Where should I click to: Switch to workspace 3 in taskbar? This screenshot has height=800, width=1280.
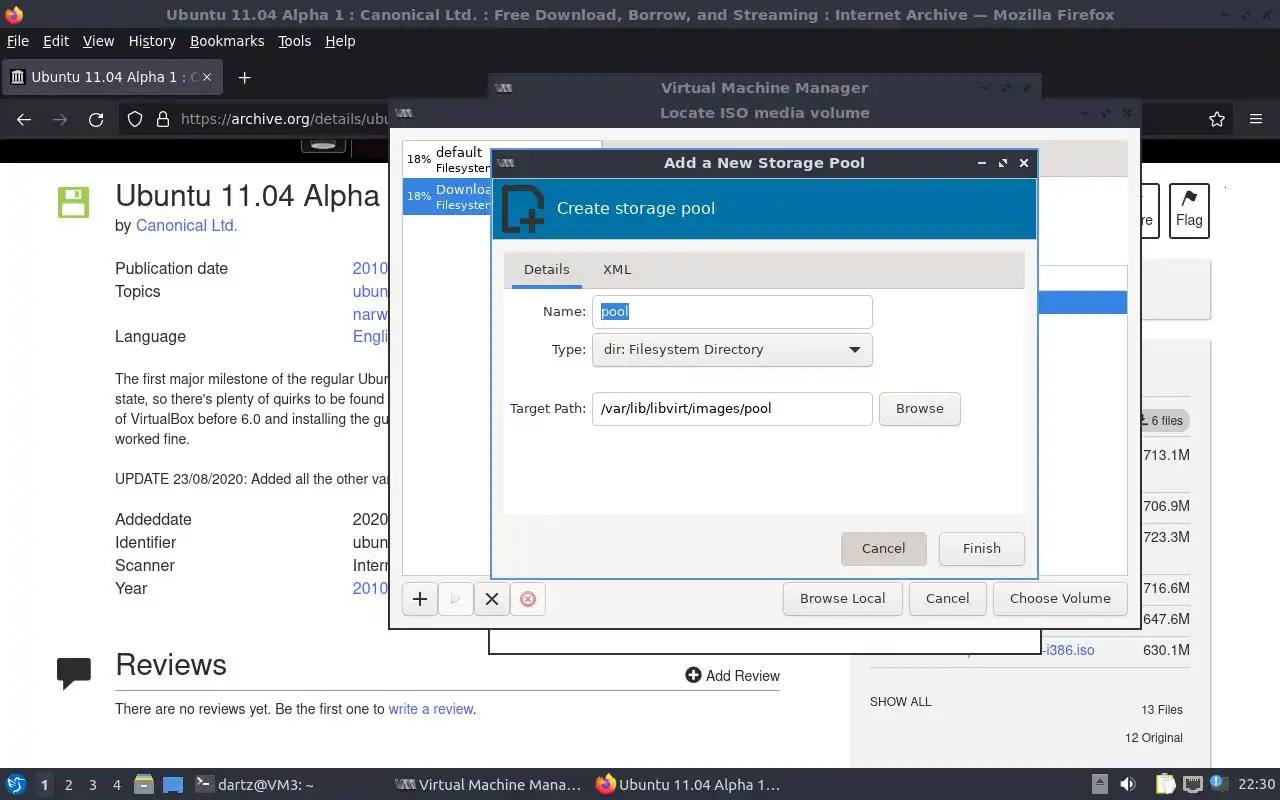[93, 785]
